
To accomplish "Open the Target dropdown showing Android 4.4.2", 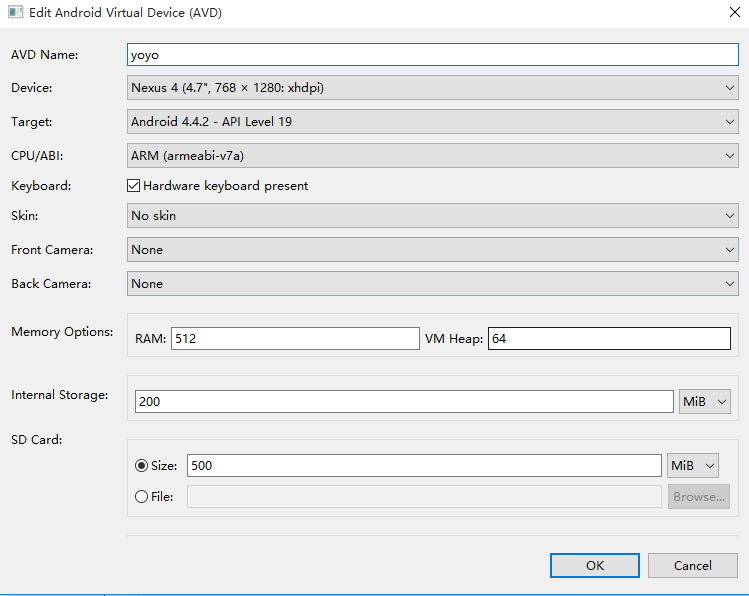I will [x=433, y=122].
